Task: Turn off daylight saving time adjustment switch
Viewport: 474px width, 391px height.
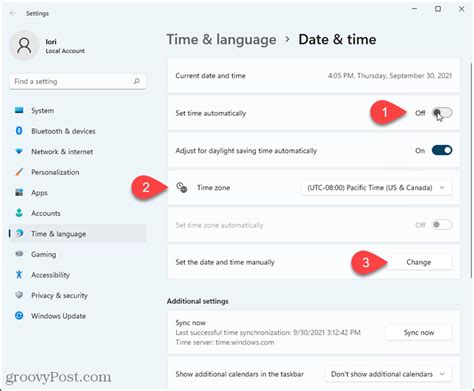Action: pos(442,150)
